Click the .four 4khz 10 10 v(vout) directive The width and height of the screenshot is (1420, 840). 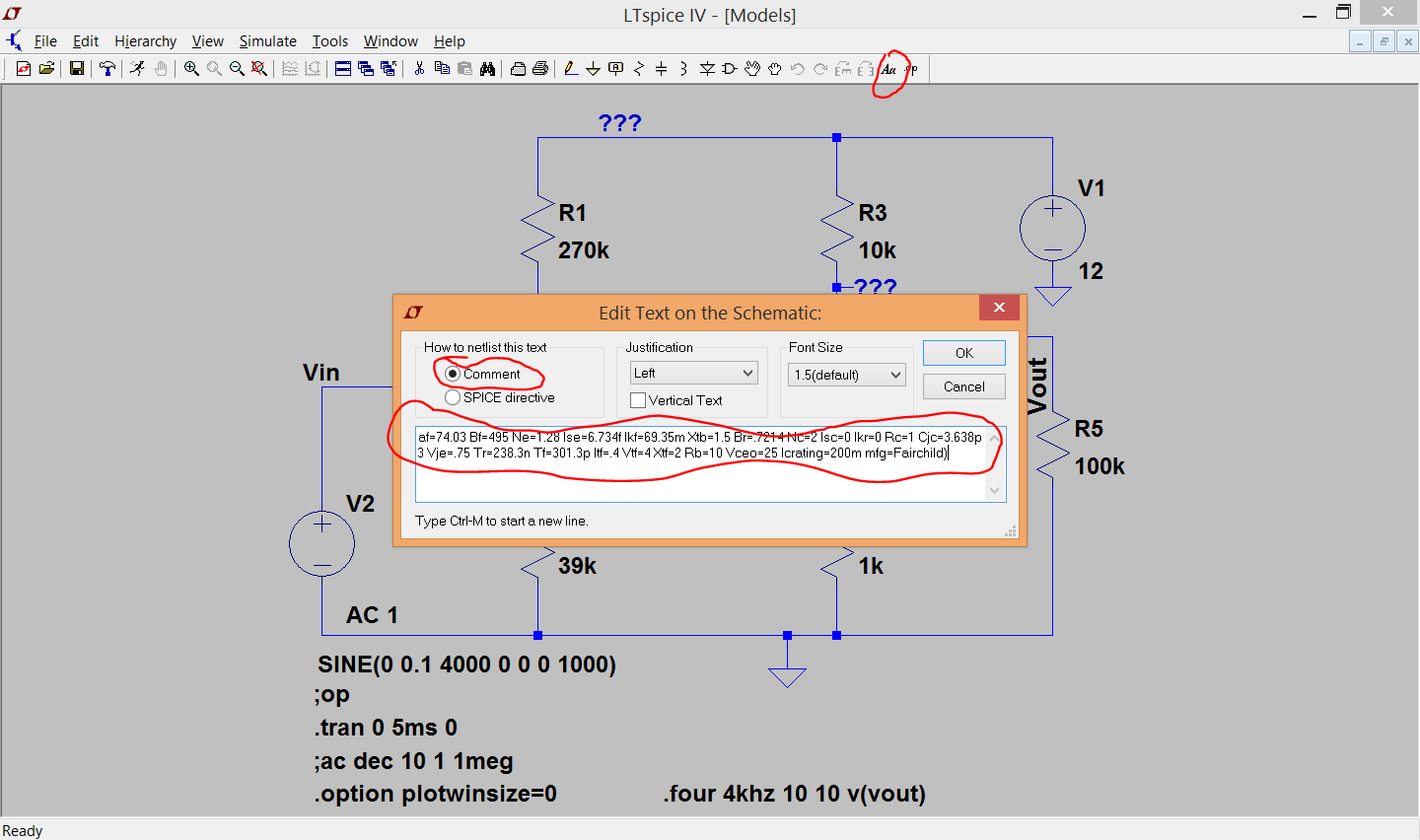pyautogui.click(x=795, y=794)
